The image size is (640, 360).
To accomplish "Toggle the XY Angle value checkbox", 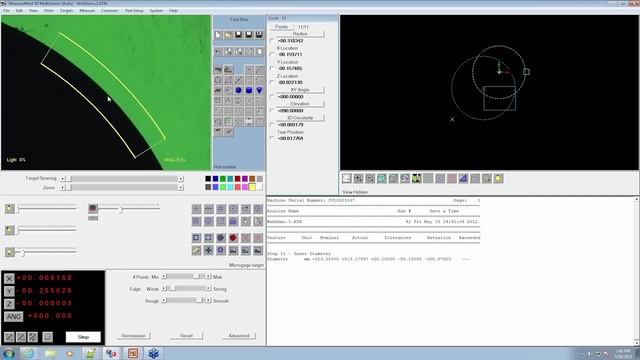I will coord(272,97).
